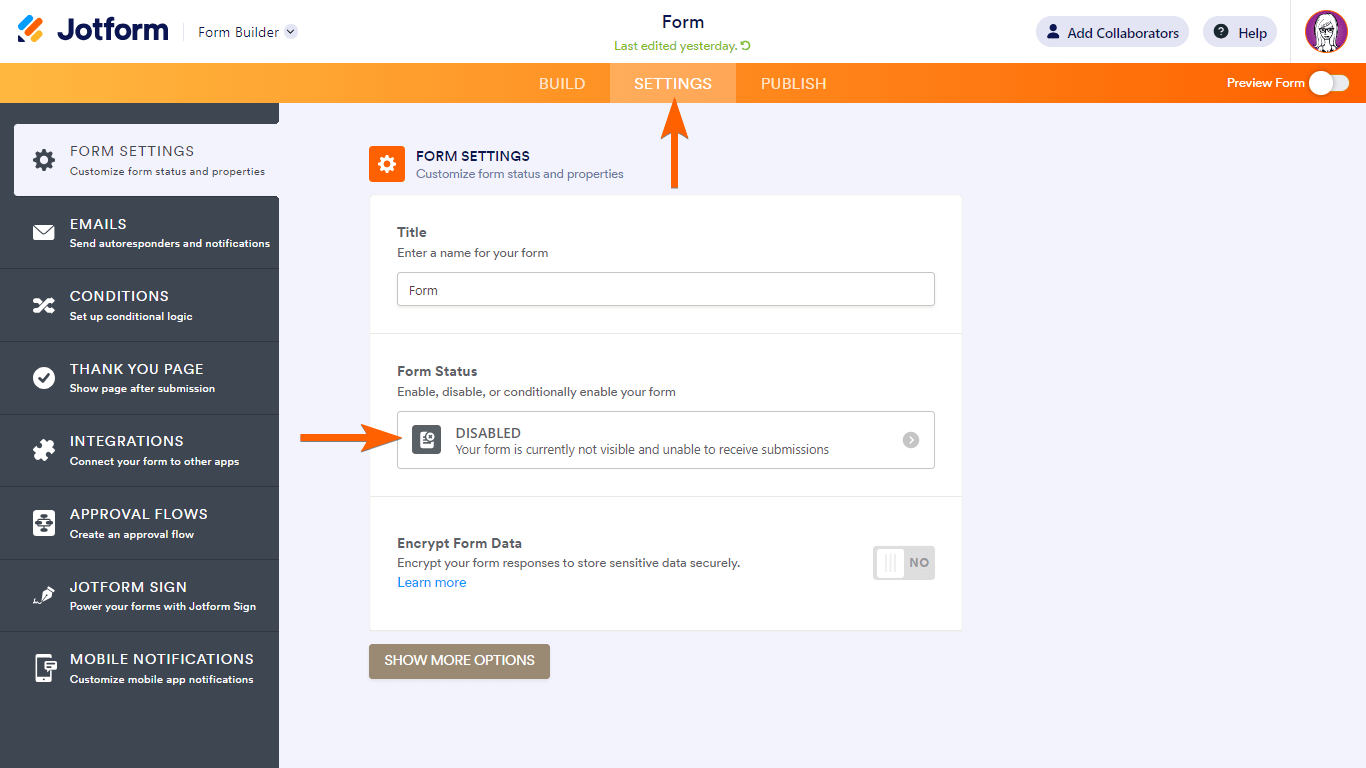Open the Learn more link

431,582
